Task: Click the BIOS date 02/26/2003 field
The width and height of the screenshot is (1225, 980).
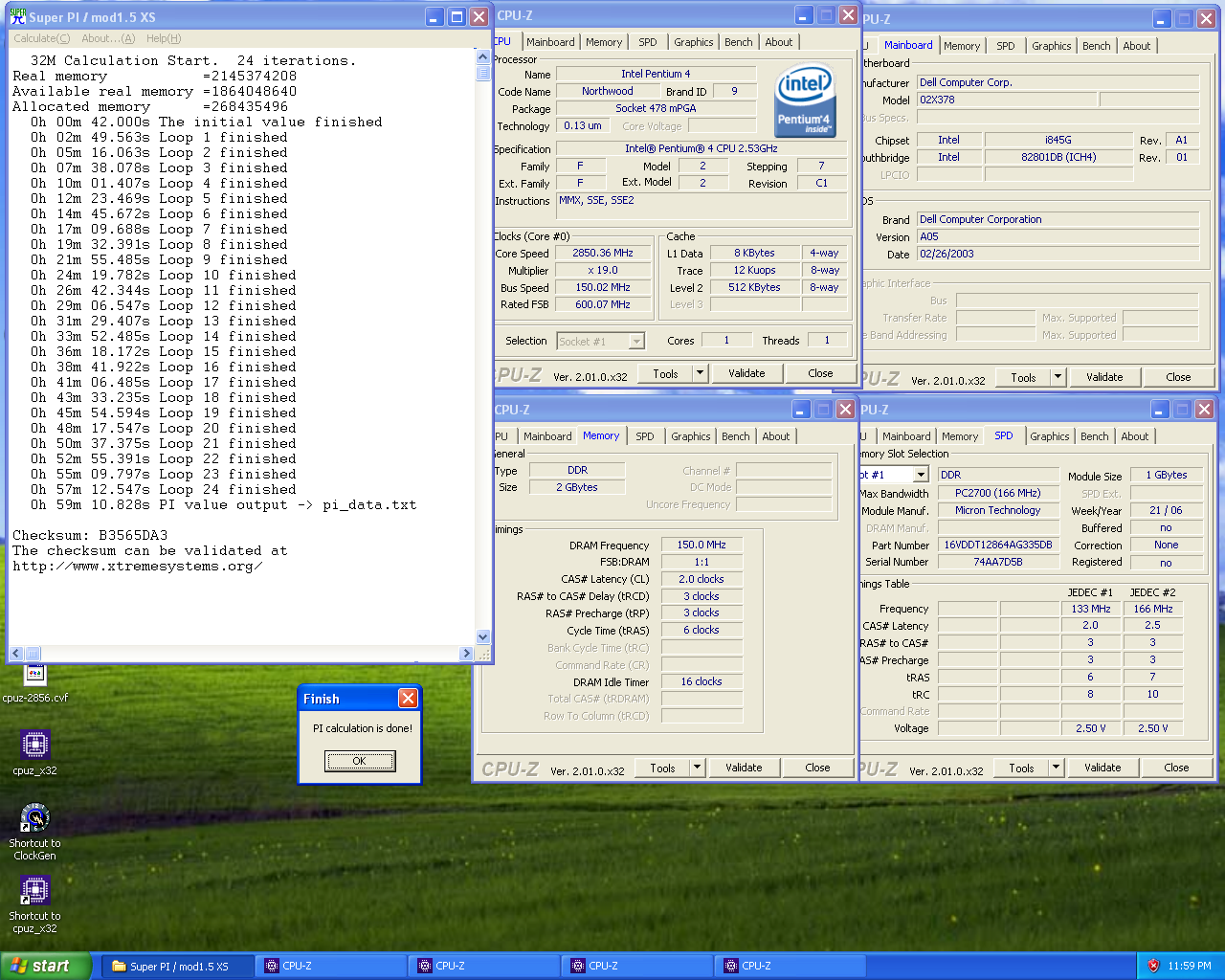Action: pos(1058,254)
